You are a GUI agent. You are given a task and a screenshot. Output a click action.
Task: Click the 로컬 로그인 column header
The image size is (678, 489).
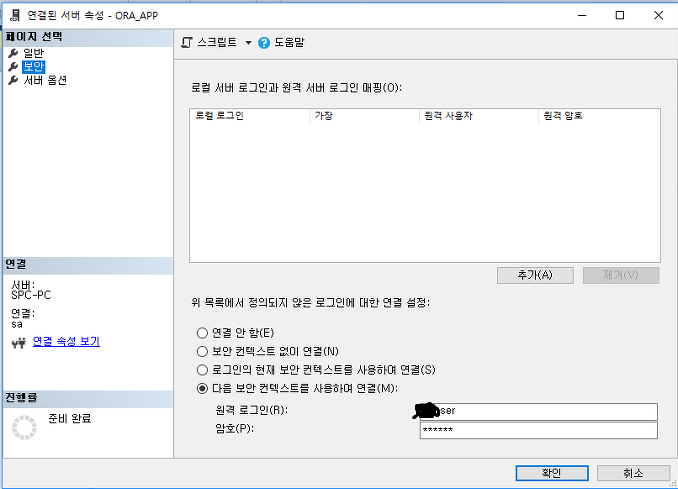point(249,116)
